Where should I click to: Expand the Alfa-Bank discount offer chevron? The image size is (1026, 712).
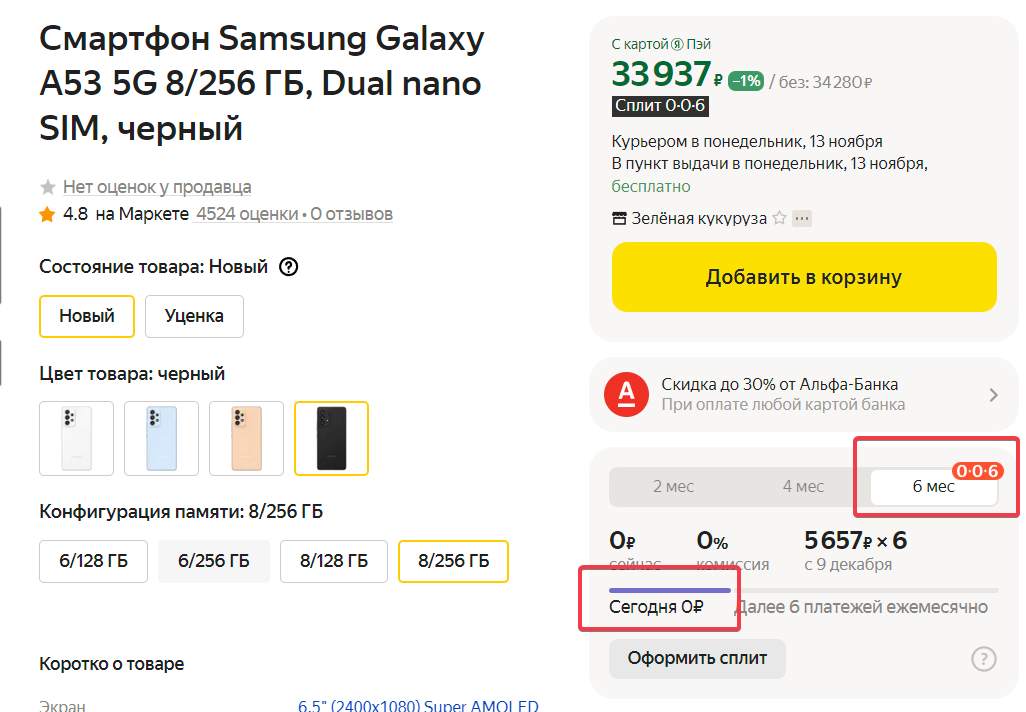tap(993, 395)
